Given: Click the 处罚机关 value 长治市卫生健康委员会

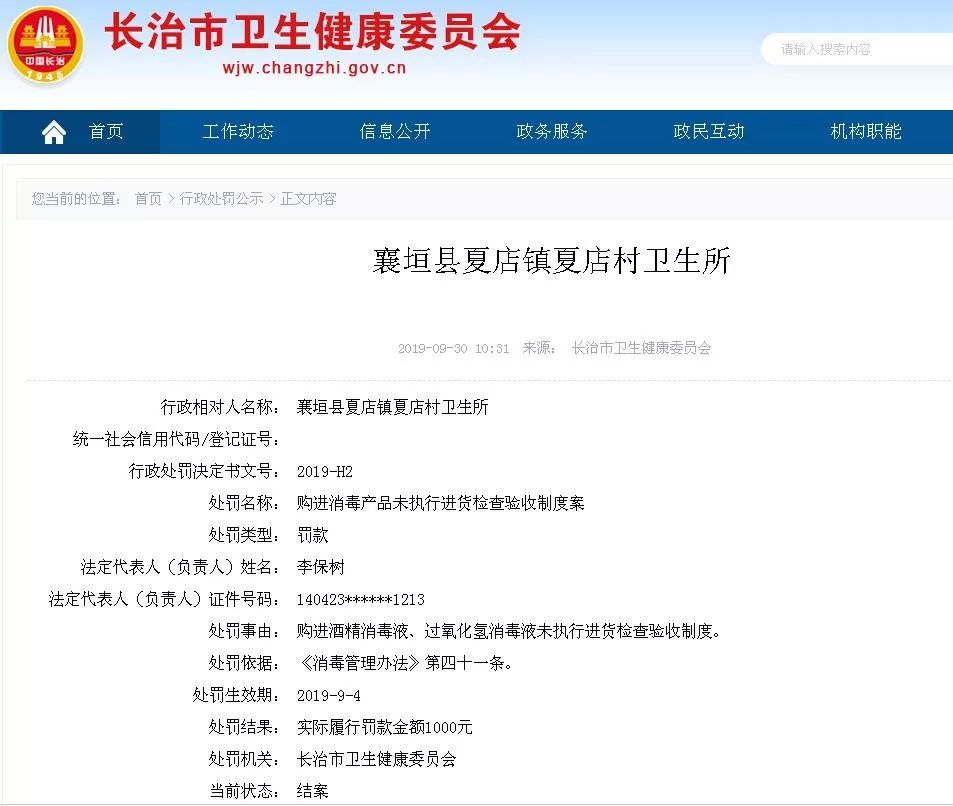Looking at the screenshot, I should tap(376, 759).
